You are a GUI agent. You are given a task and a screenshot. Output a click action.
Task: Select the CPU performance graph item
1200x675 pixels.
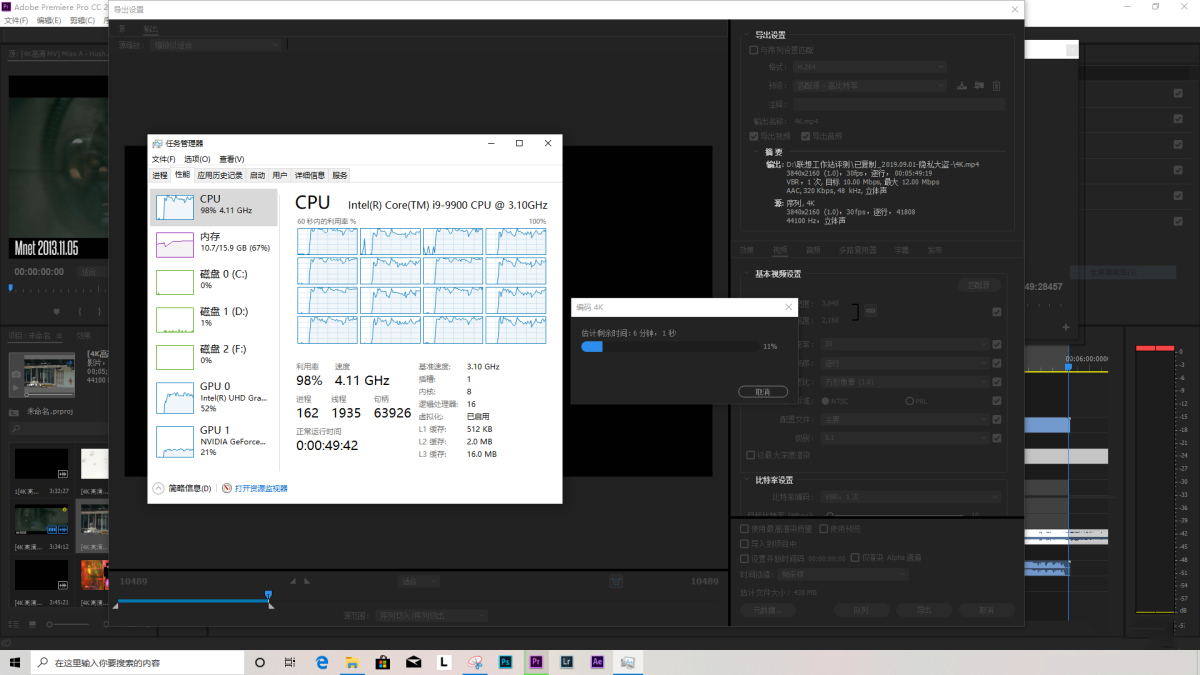pyautogui.click(x=213, y=206)
